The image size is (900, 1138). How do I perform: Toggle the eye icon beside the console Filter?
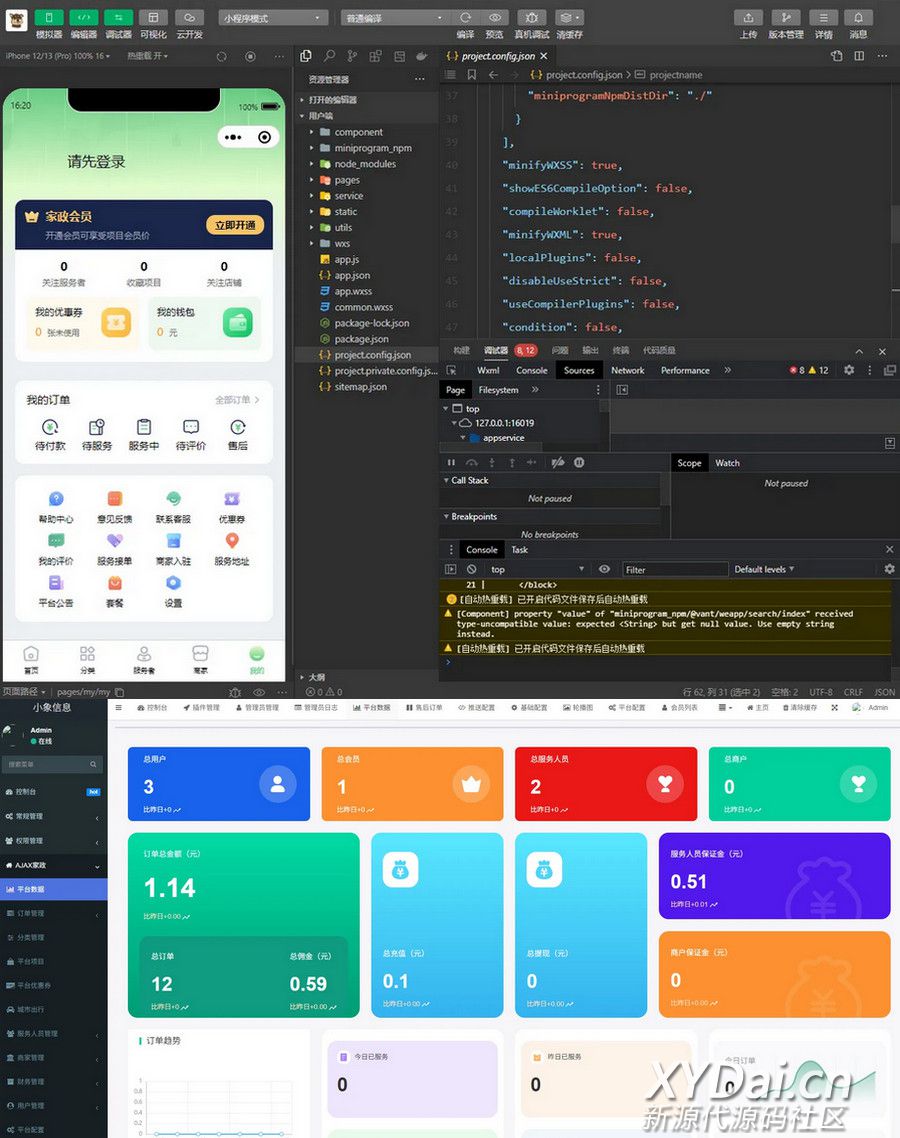click(x=604, y=569)
